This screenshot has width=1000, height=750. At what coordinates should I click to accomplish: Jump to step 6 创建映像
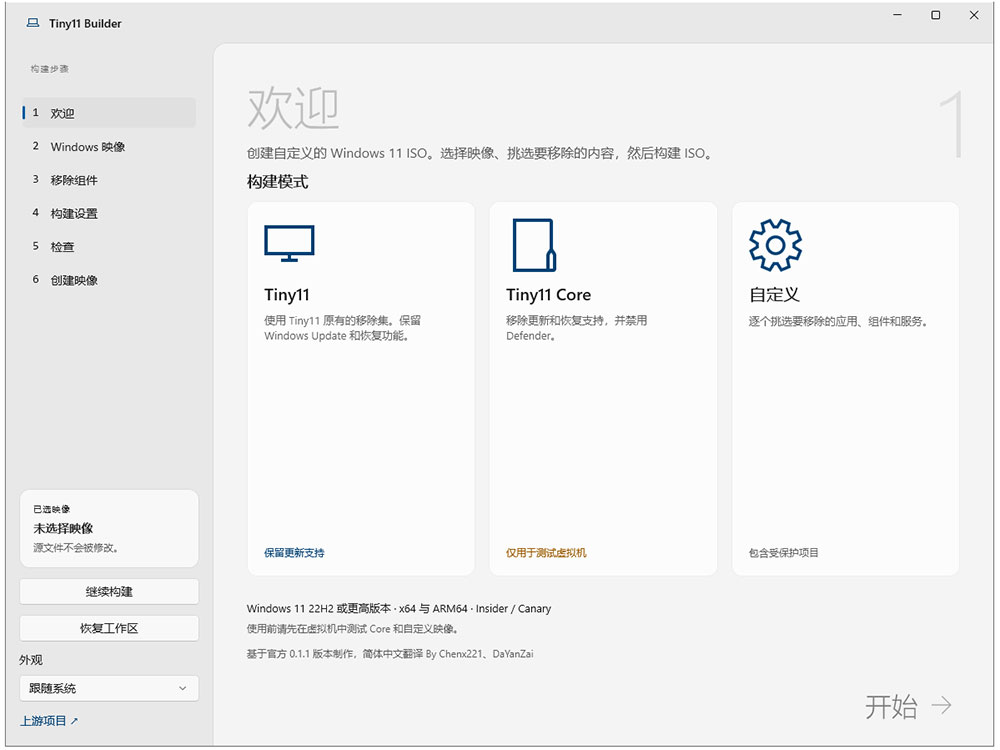pyautogui.click(x=108, y=280)
